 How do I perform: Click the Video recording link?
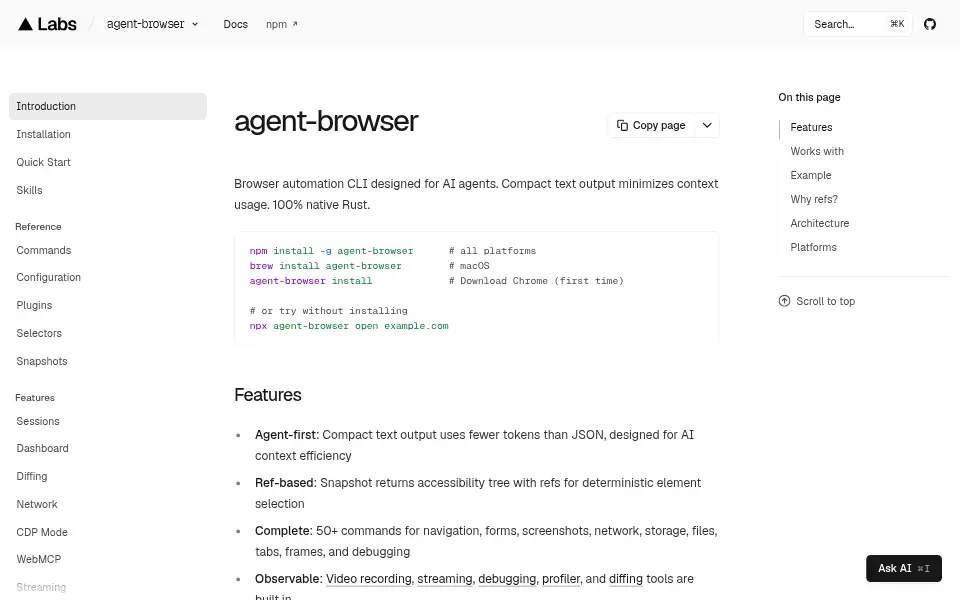click(369, 579)
